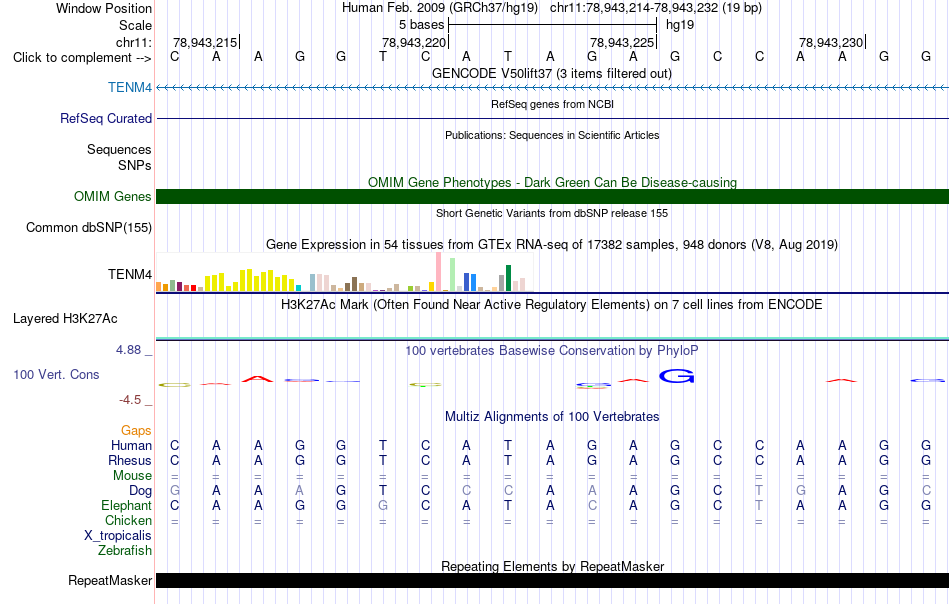Click the Layered H3K27Ac track label

point(65,319)
